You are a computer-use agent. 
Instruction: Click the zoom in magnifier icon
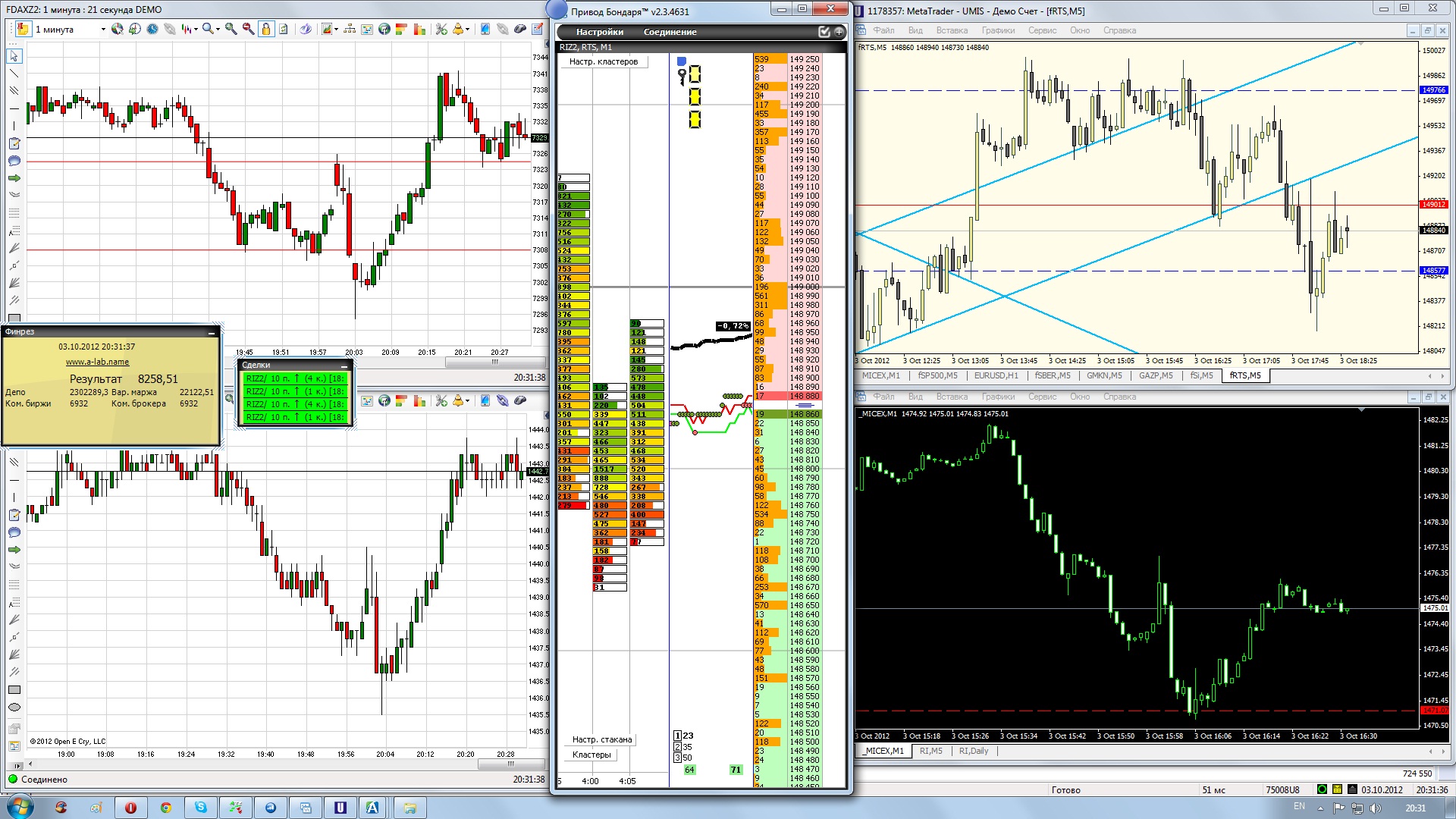click(231, 29)
